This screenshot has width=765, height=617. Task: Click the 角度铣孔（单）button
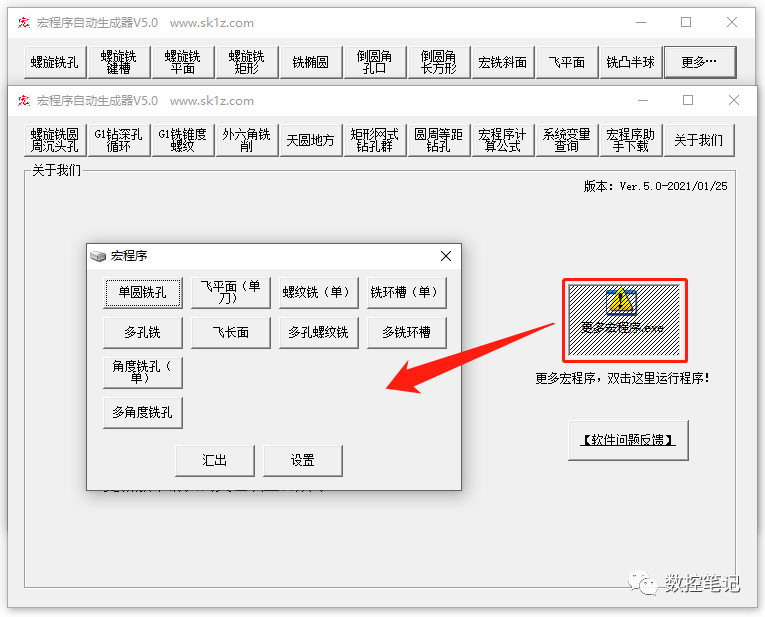143,373
